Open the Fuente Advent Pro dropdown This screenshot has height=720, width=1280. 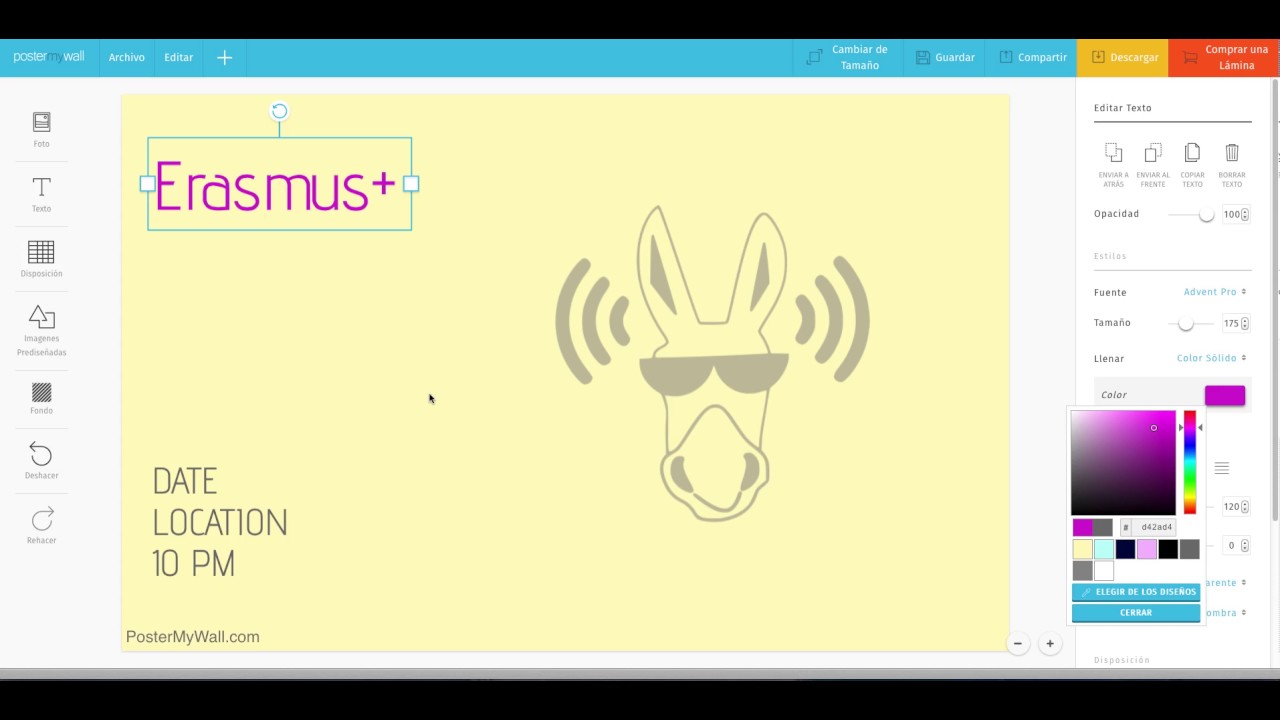[x=1214, y=292]
